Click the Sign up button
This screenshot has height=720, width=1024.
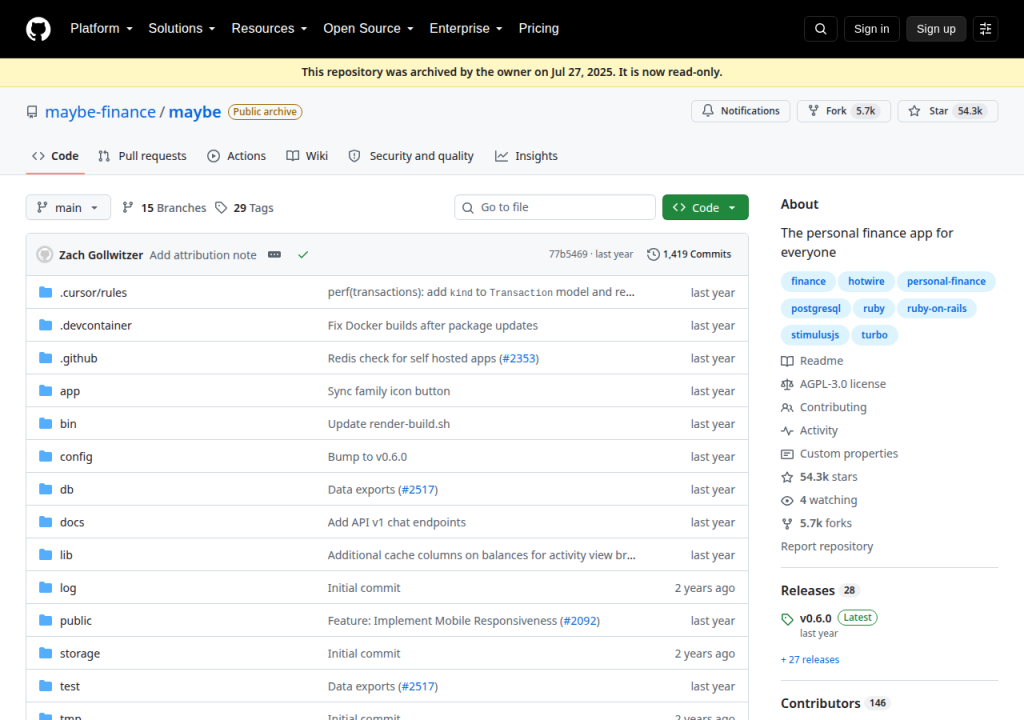pyautogui.click(x=936, y=29)
